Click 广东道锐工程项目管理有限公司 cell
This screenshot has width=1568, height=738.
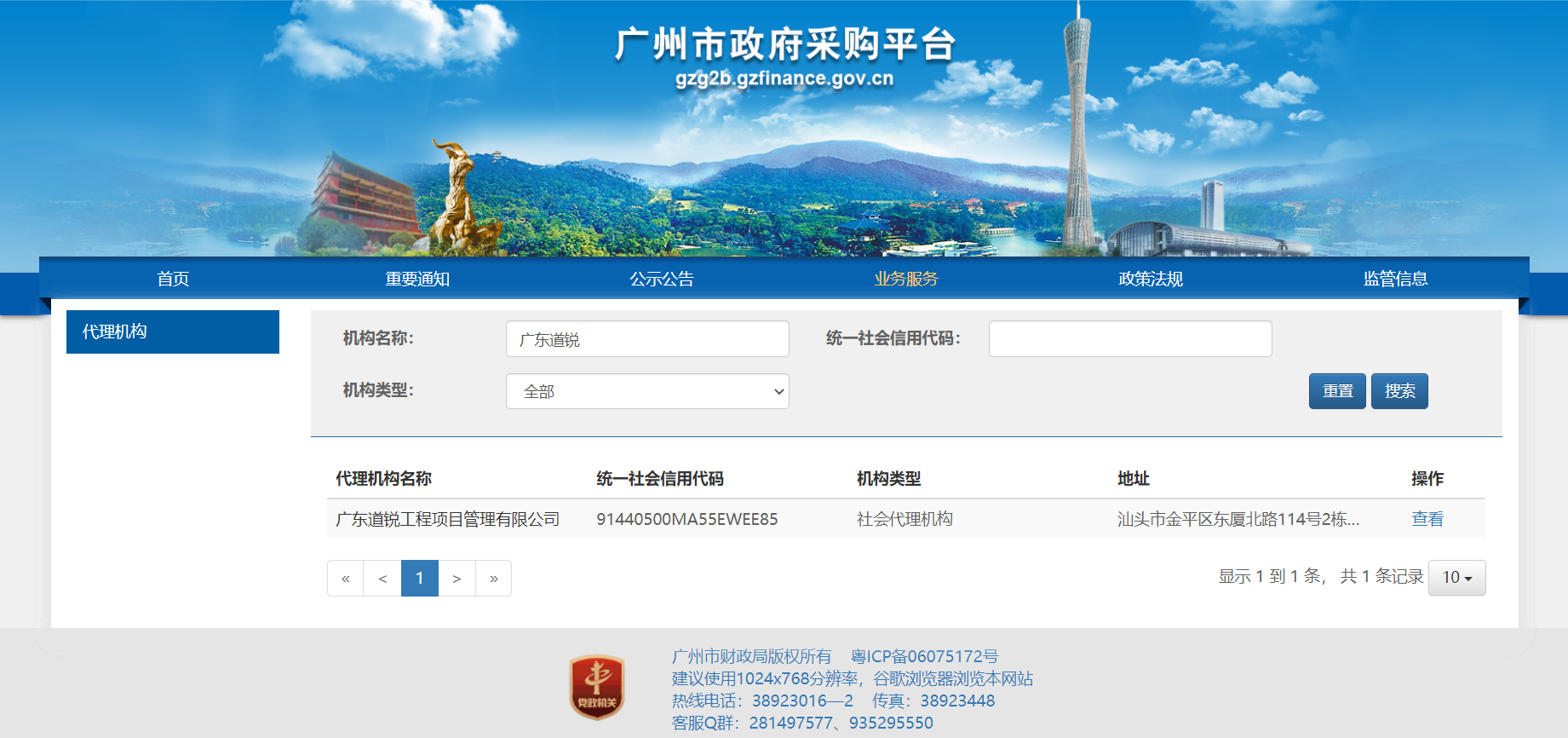448,519
